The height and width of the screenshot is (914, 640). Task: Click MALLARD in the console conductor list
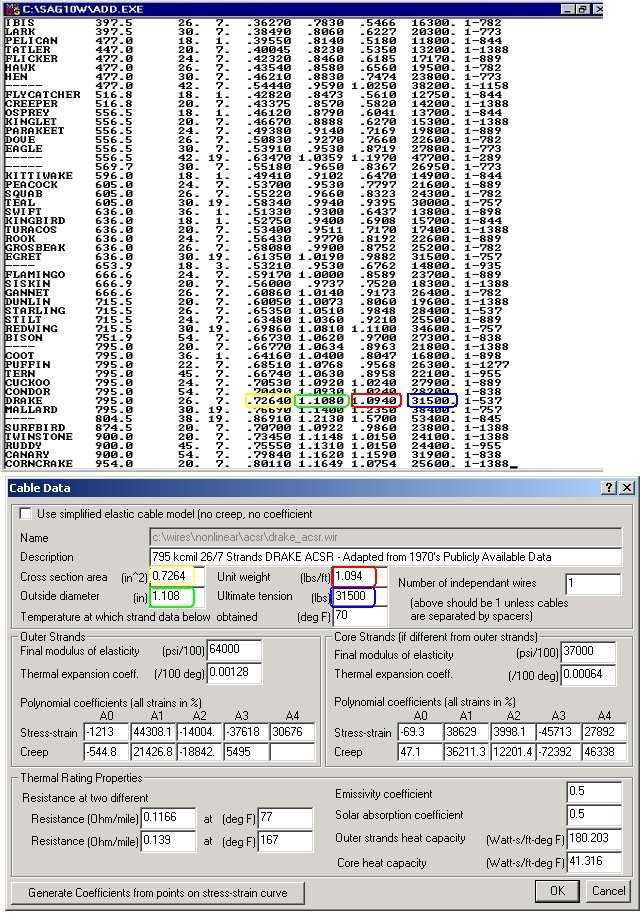pos(31,410)
